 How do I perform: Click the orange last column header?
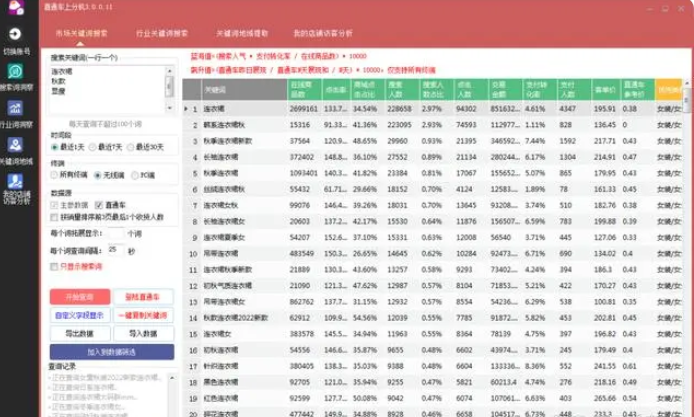(668, 89)
